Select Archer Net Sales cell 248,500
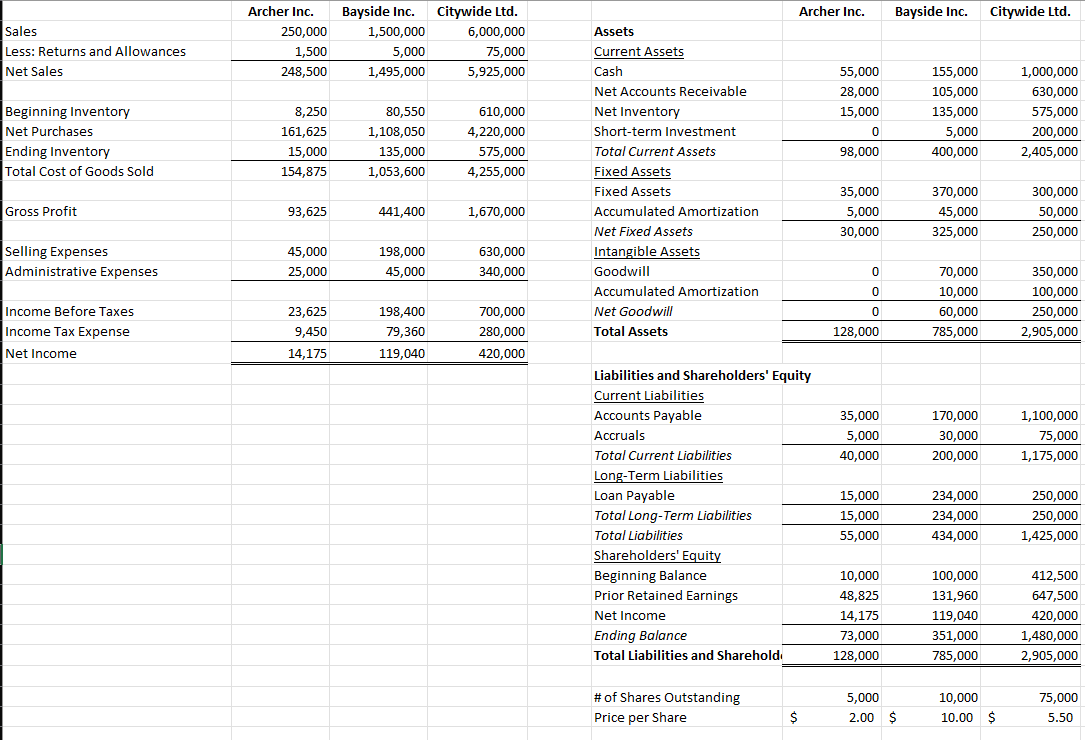The width and height of the screenshot is (1085, 740). point(304,71)
